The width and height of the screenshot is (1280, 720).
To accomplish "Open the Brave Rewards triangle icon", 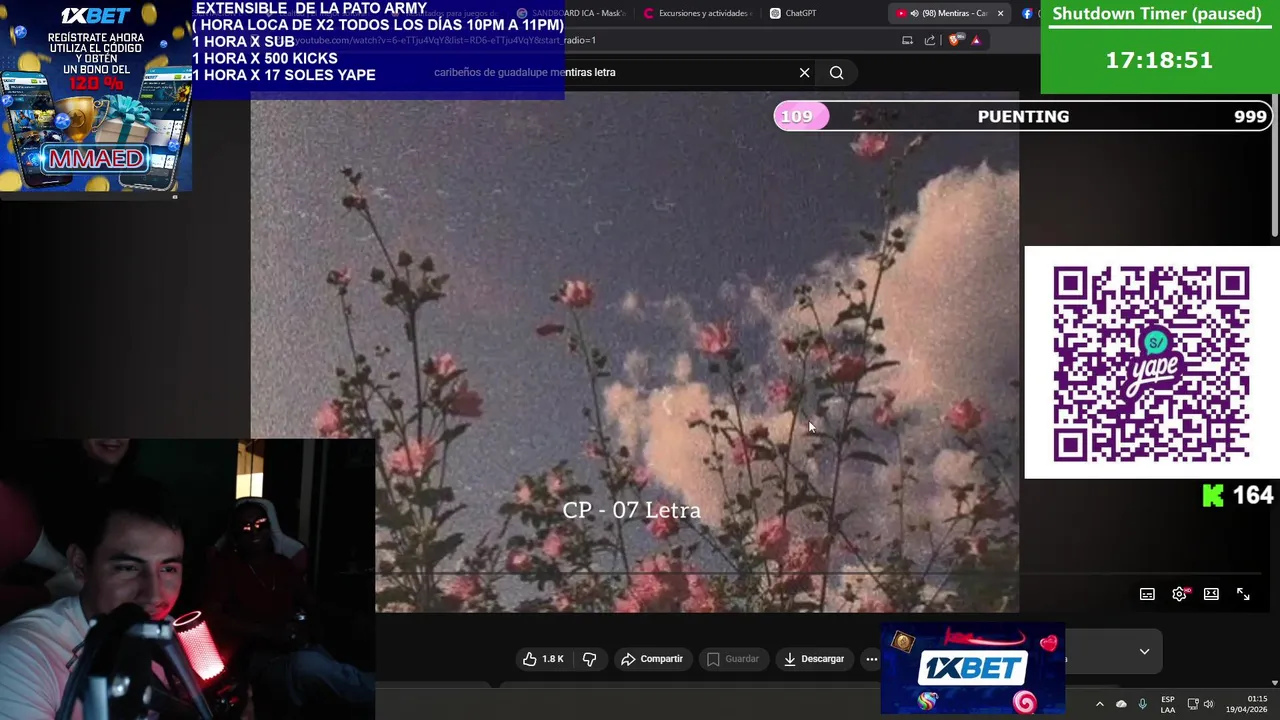I will [x=976, y=40].
